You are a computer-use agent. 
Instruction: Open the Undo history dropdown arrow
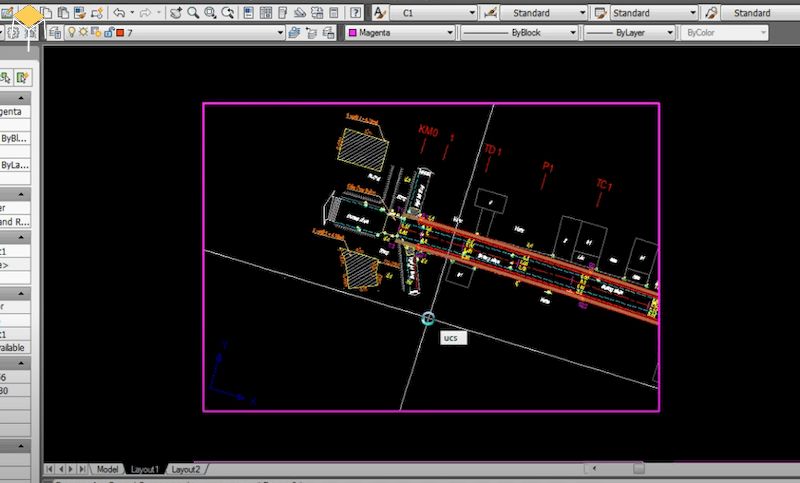click(132, 12)
